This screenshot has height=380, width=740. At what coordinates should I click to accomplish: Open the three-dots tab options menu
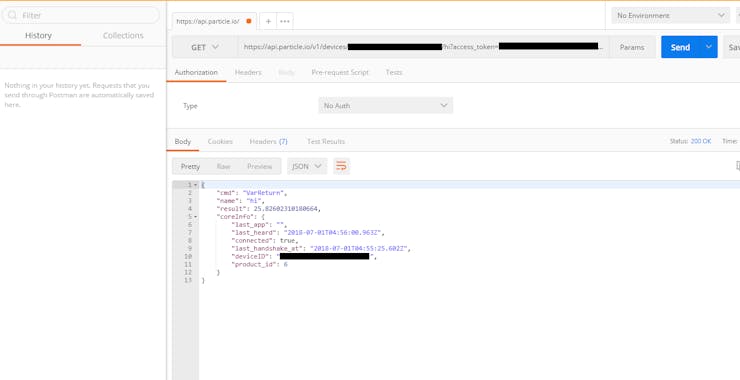(285, 21)
